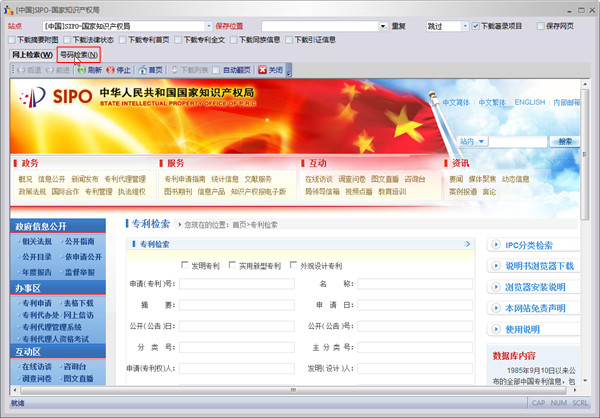Click the 前进 forward toolbar icon
The height and width of the screenshot is (418, 600).
click(x=50, y=70)
